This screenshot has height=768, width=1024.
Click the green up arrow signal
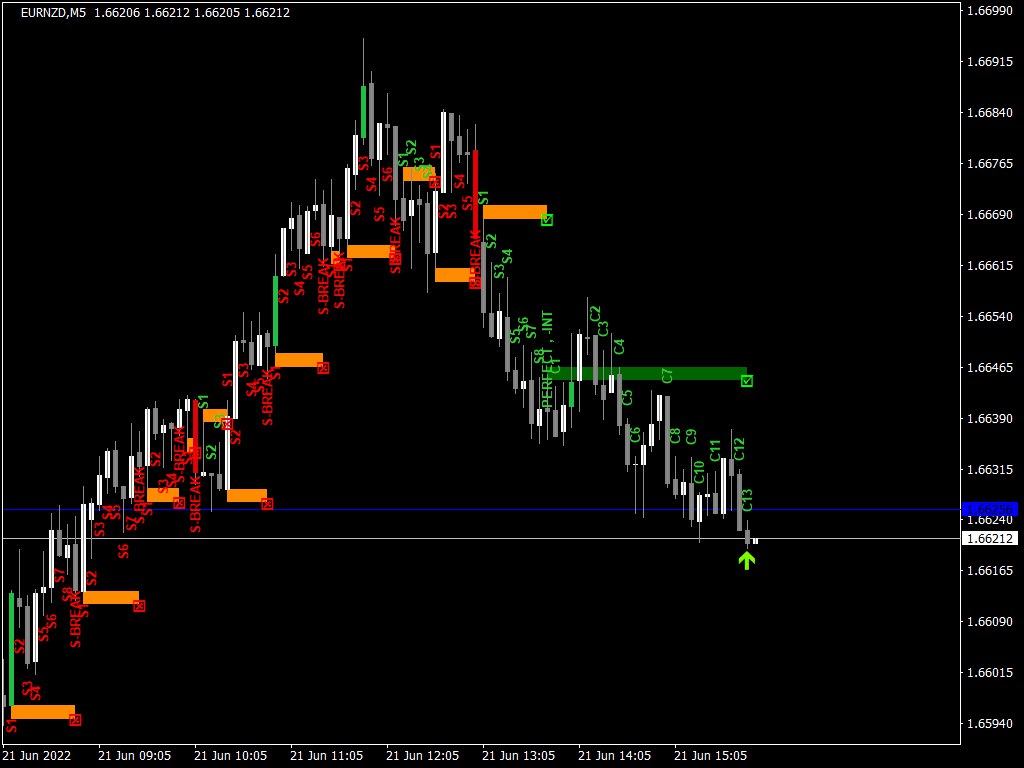coord(747,560)
